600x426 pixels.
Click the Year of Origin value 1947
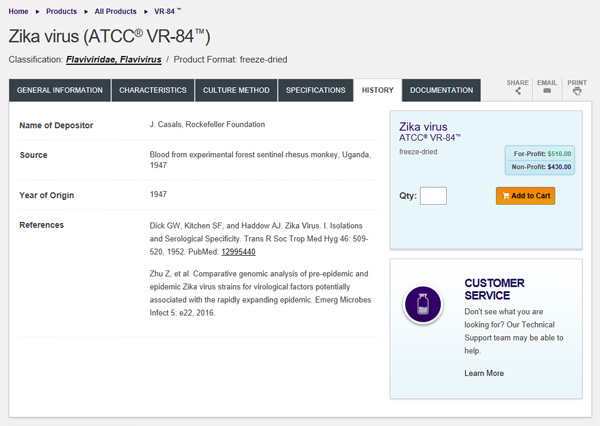[x=158, y=194]
